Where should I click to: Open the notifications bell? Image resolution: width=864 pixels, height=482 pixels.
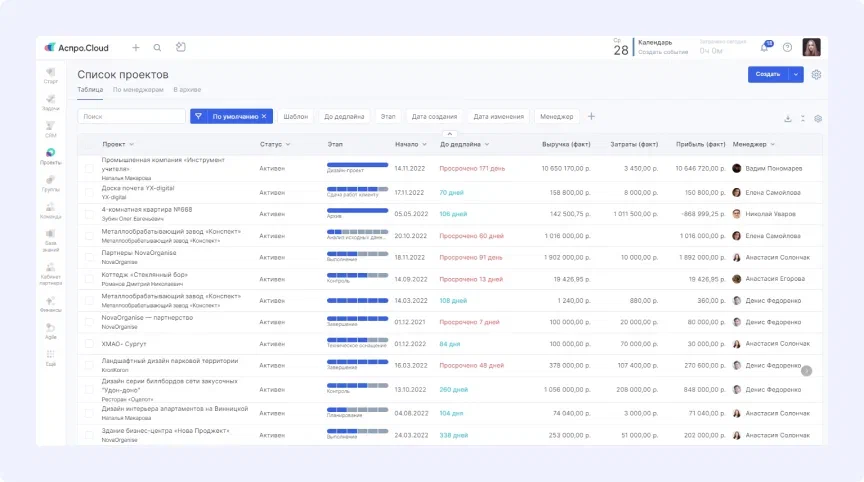pyautogui.click(x=764, y=47)
